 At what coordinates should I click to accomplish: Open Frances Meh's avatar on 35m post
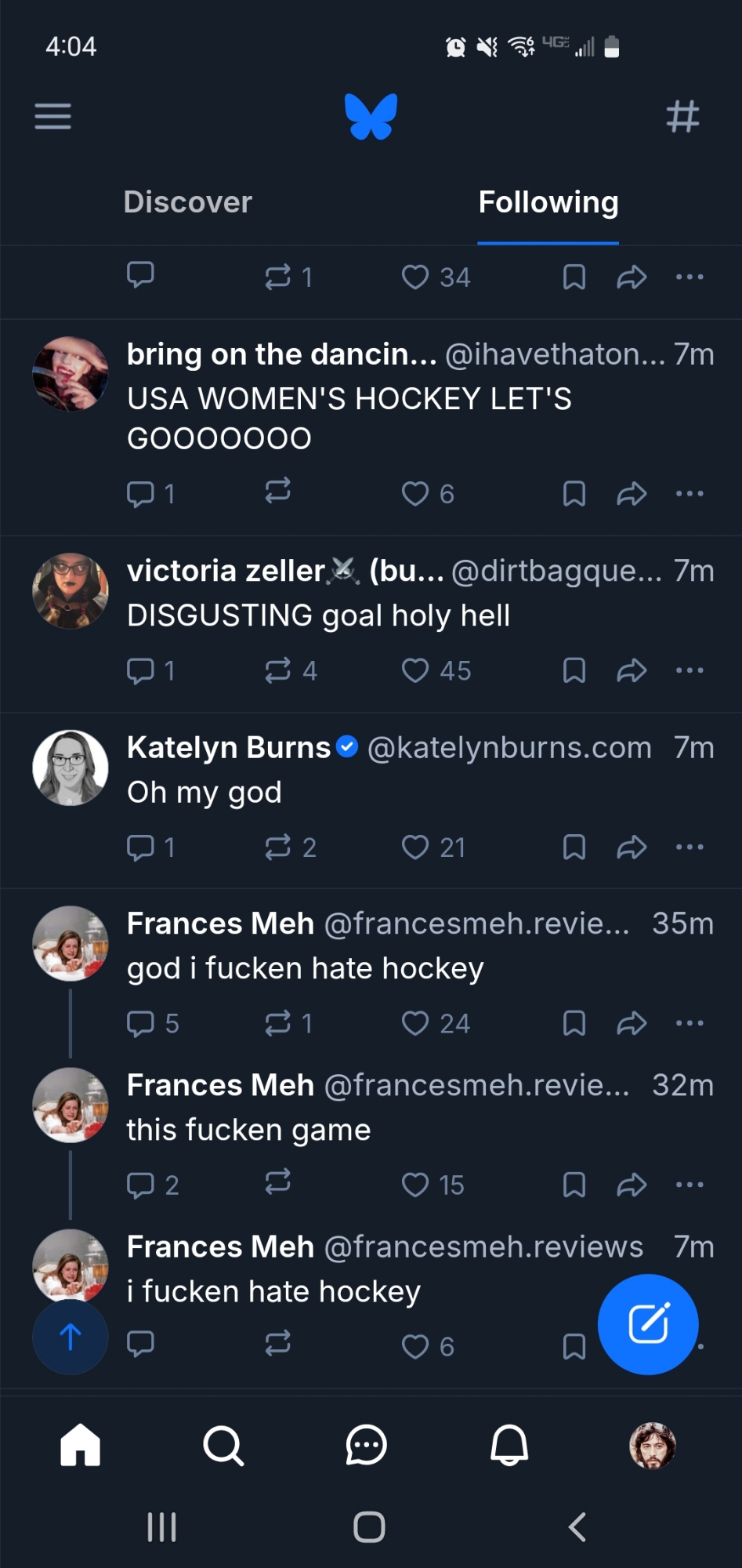71,944
